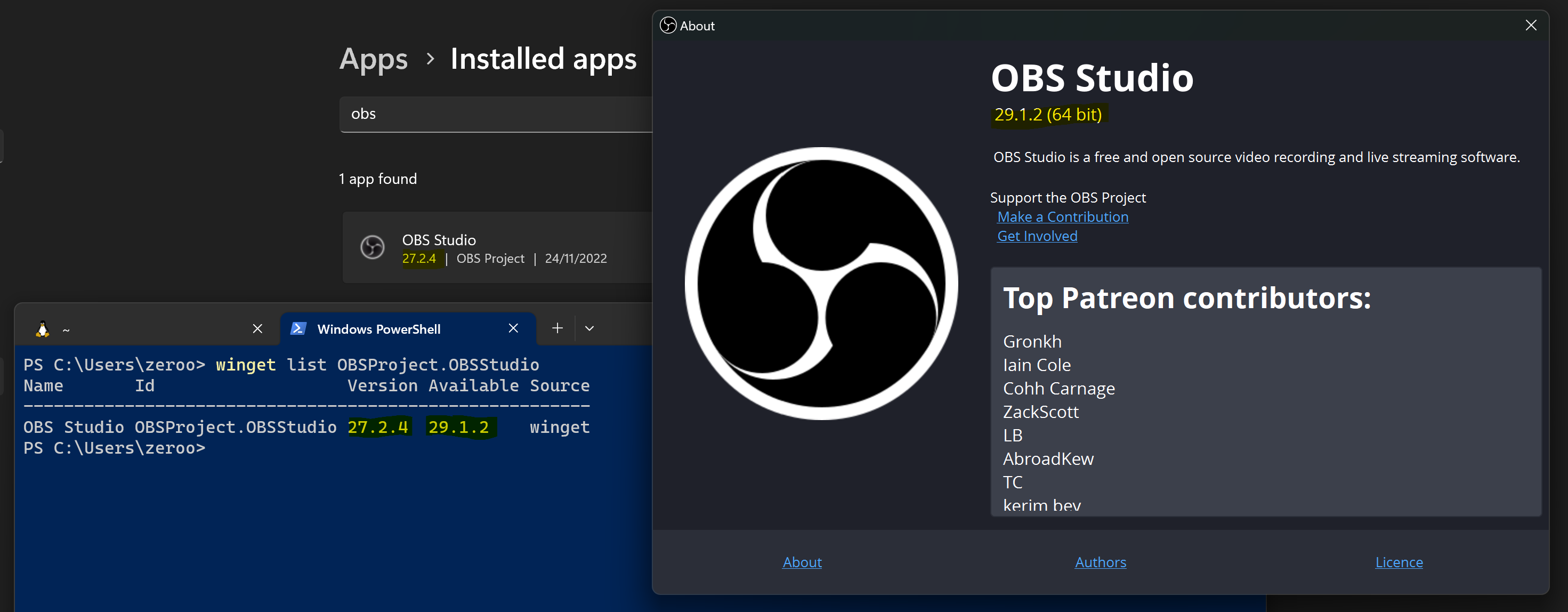Screen dimensions: 1568x612
Task: Click the Get Involved link
Action: [1037, 236]
